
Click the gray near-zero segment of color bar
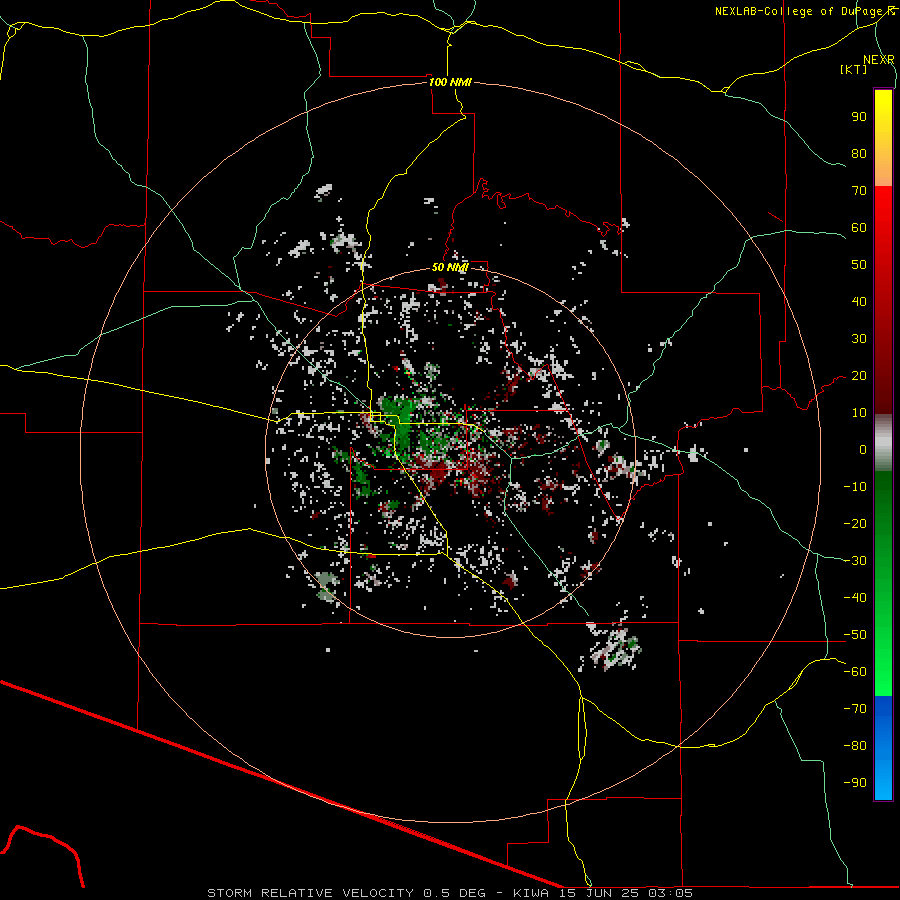click(883, 443)
